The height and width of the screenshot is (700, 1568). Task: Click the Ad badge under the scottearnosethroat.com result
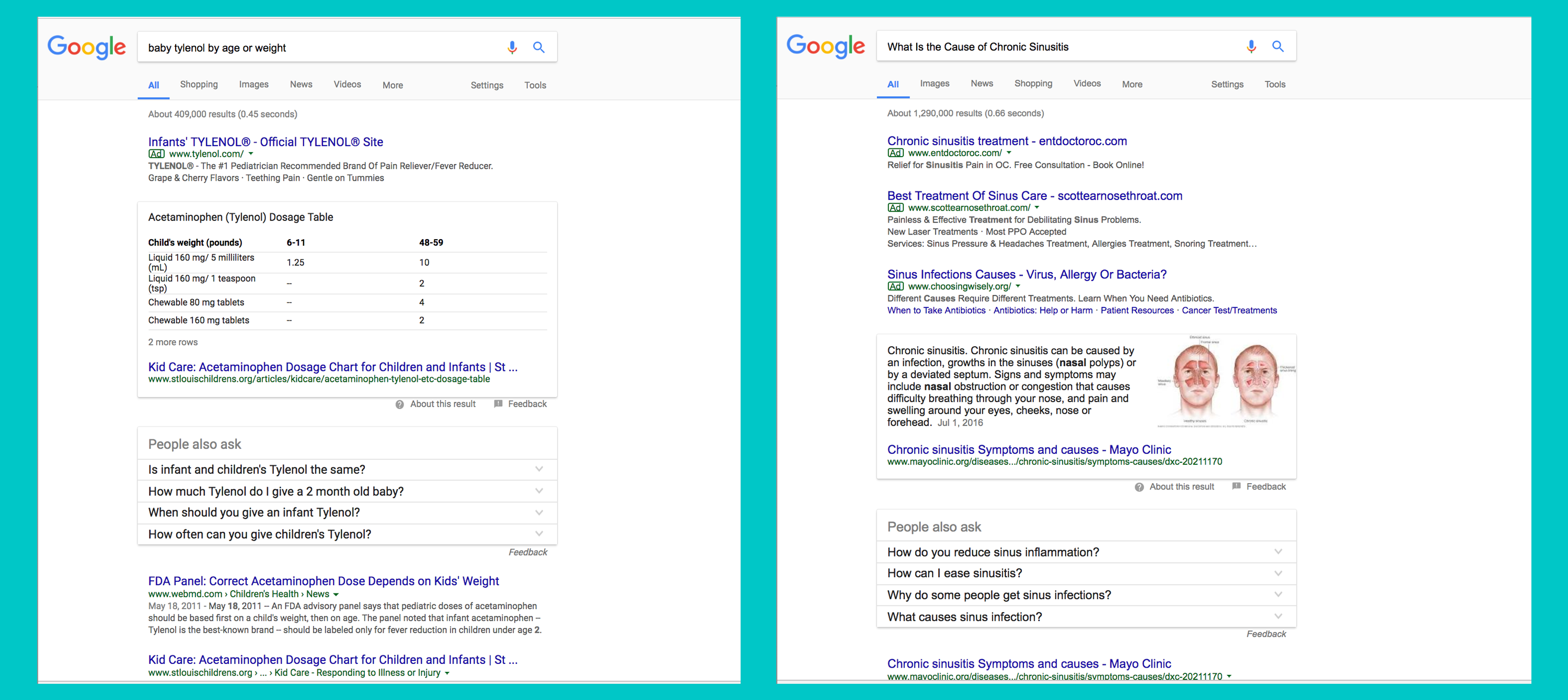point(895,208)
